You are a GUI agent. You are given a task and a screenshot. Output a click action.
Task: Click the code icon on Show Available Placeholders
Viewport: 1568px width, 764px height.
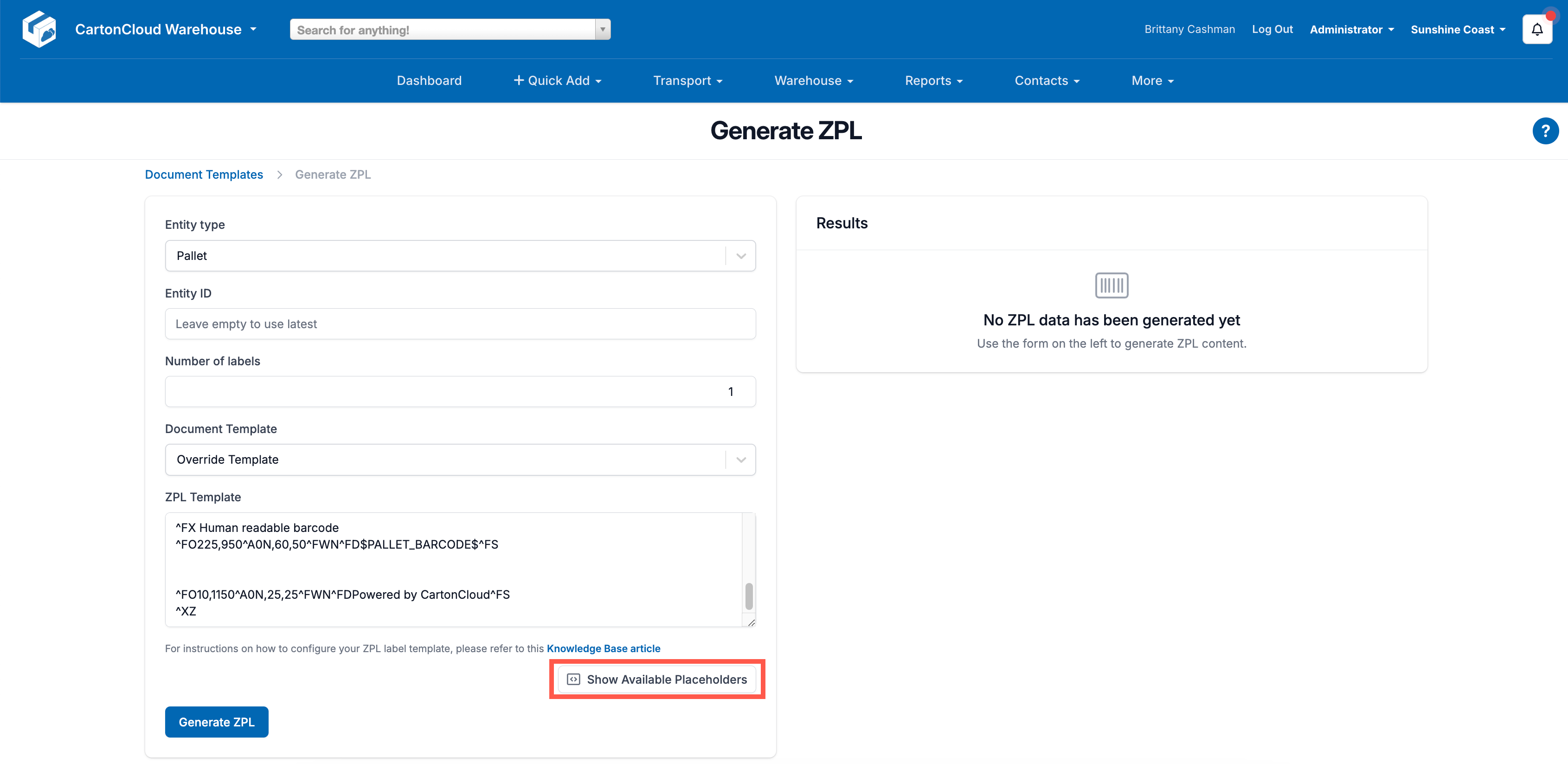(573, 680)
